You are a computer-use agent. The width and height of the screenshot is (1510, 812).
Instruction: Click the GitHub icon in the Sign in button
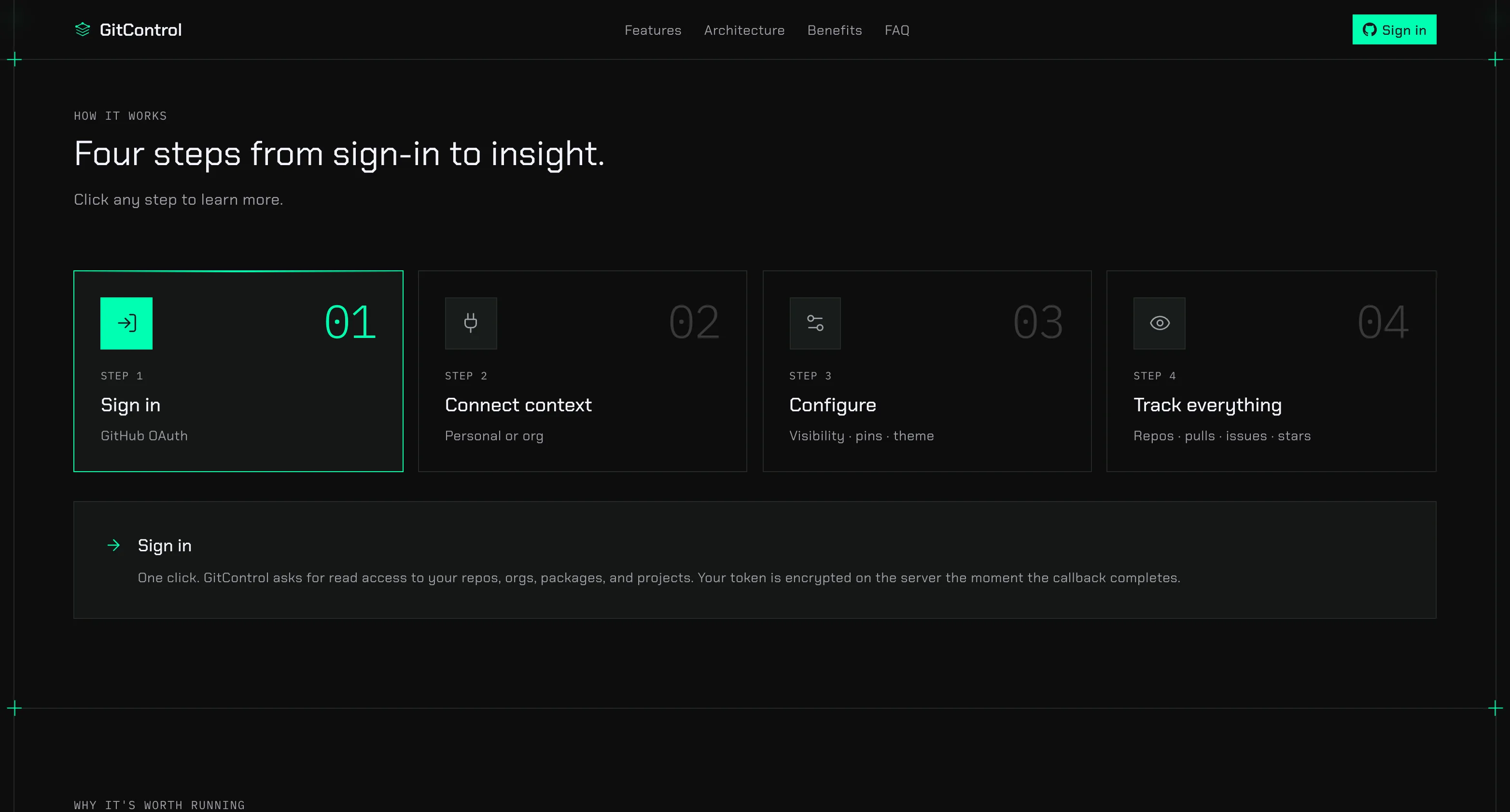[x=1370, y=30]
